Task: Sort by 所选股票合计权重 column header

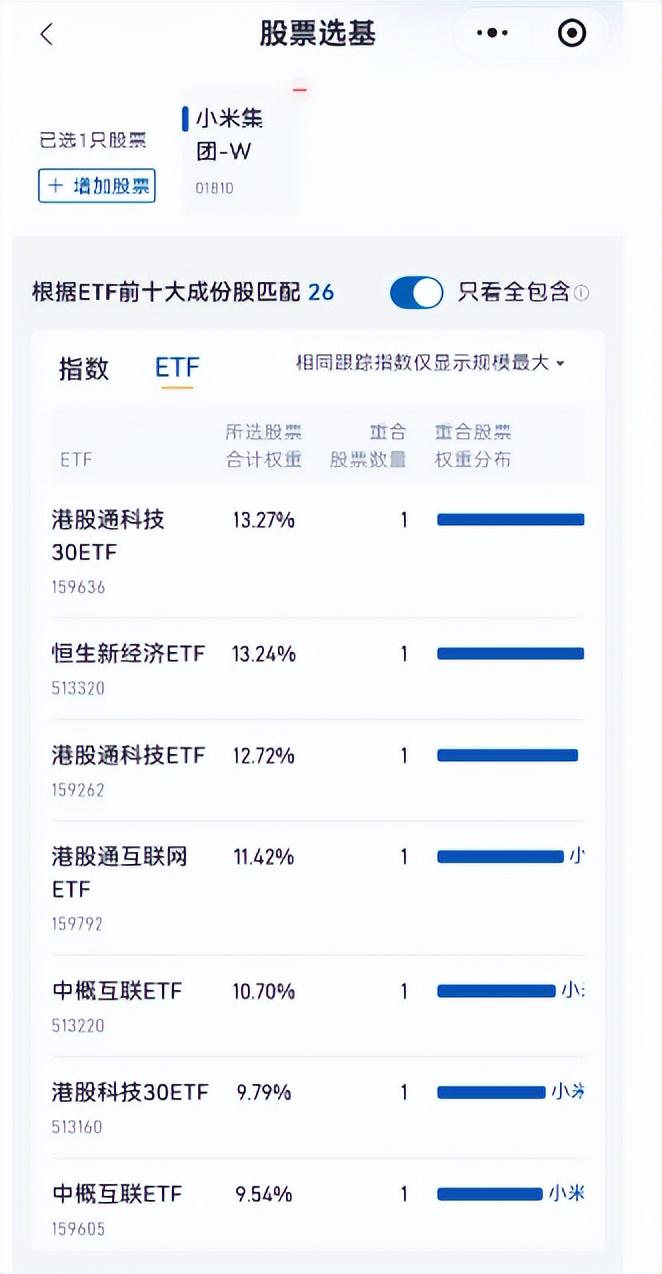Action: pos(263,446)
